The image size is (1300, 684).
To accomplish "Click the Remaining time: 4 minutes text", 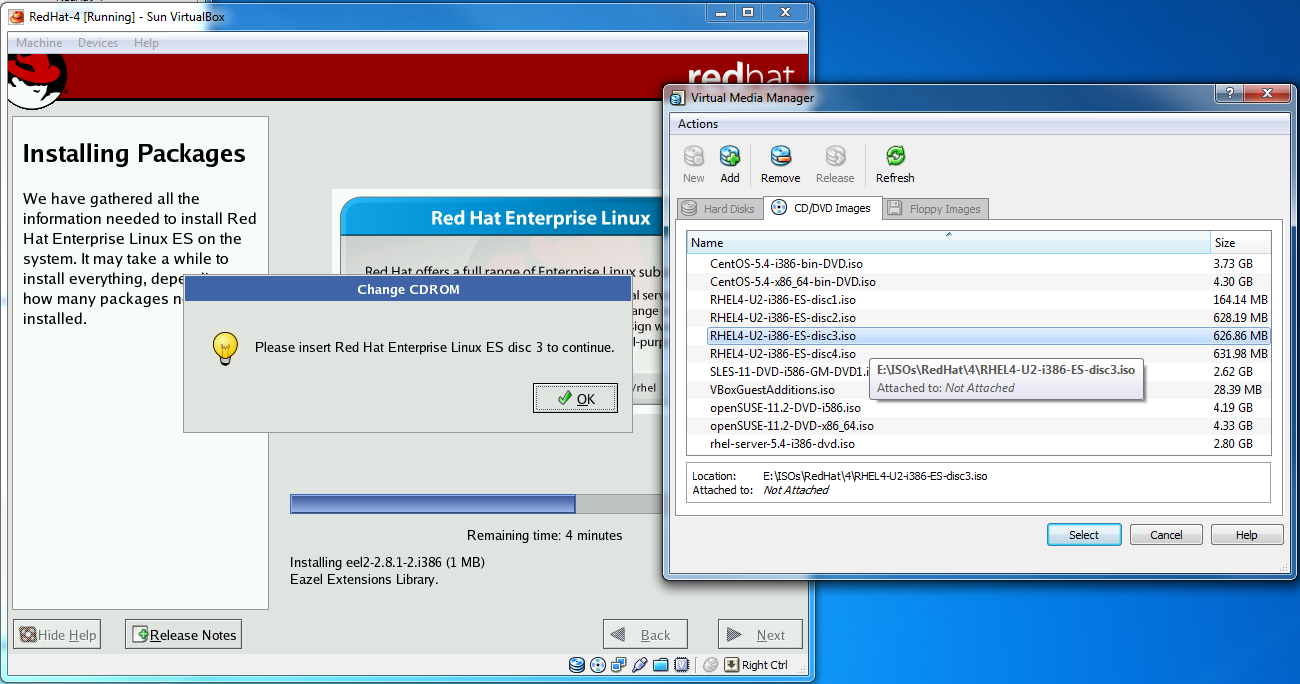I will tap(545, 535).
